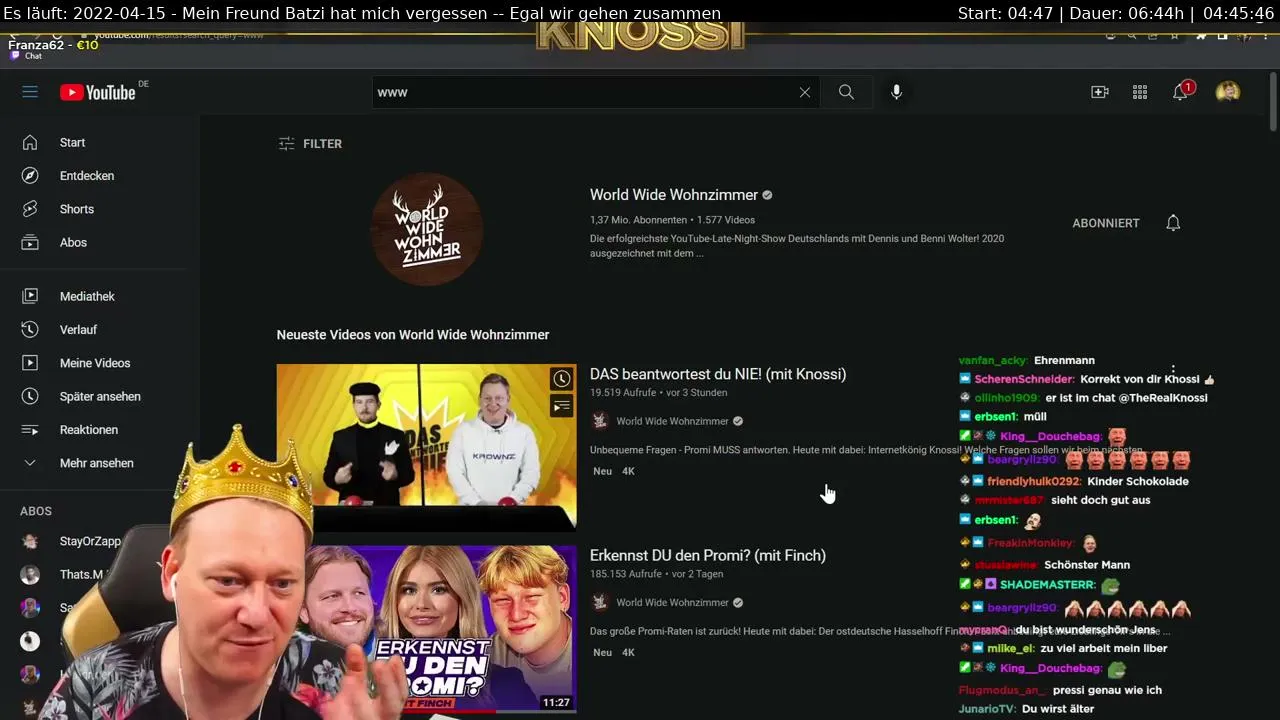Click the small channel avatar under 'DAS beantwortest du NIE!'

pyautogui.click(x=600, y=421)
